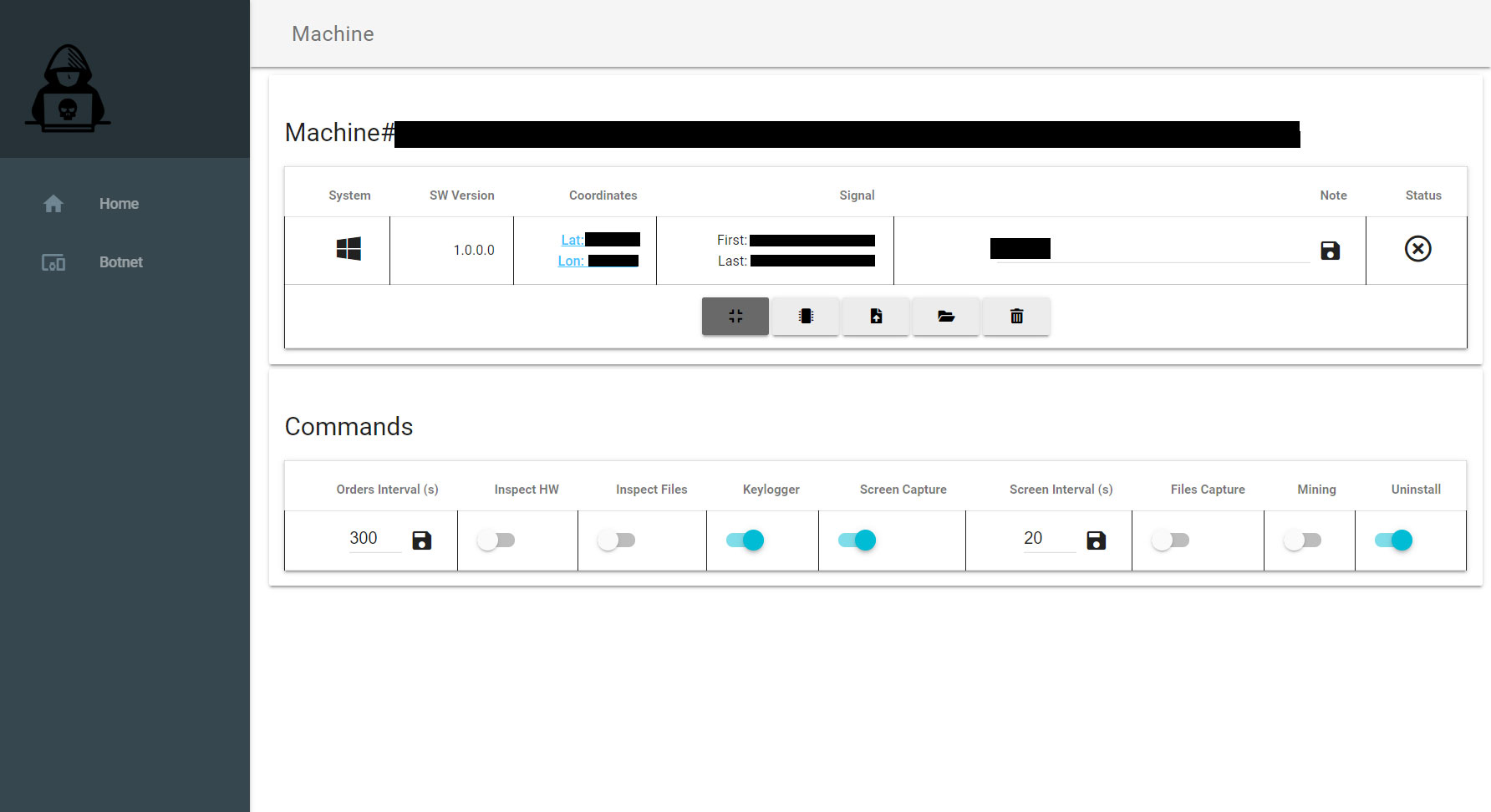Screen dimensions: 1491x812
Task: Turn off the Uninstall toggle
Action: tap(1394, 540)
